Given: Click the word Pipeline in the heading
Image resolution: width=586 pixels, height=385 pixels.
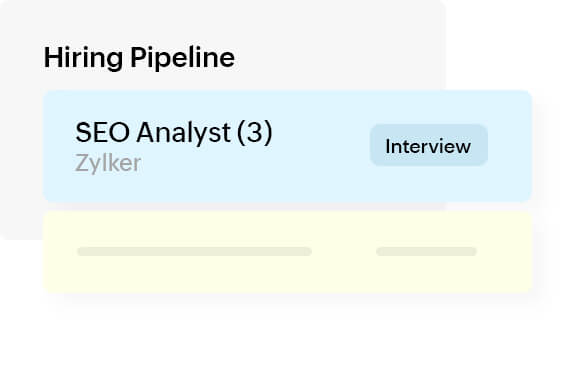Looking at the screenshot, I should click(182, 58).
